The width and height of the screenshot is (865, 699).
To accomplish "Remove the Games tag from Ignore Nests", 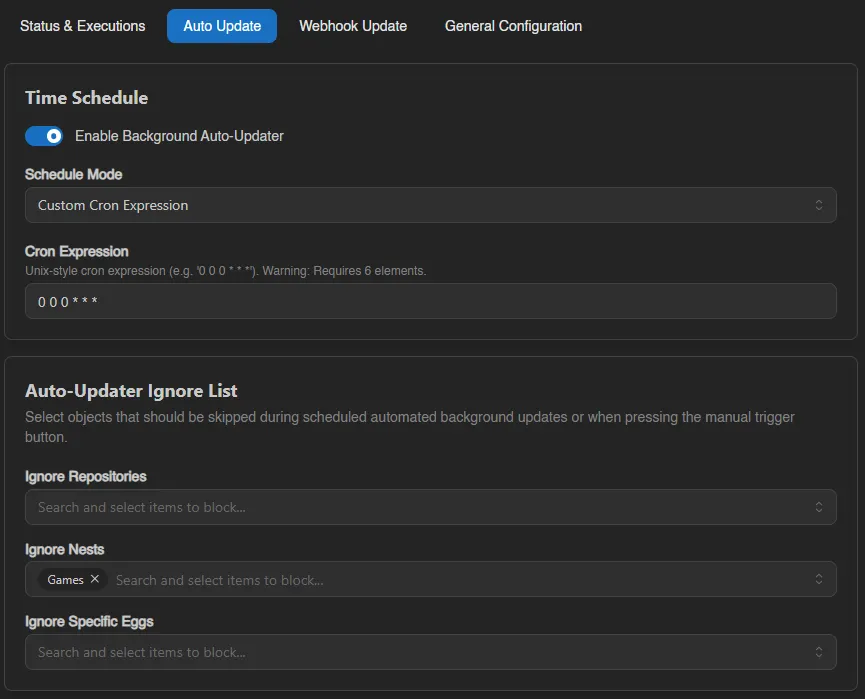I will (95, 579).
